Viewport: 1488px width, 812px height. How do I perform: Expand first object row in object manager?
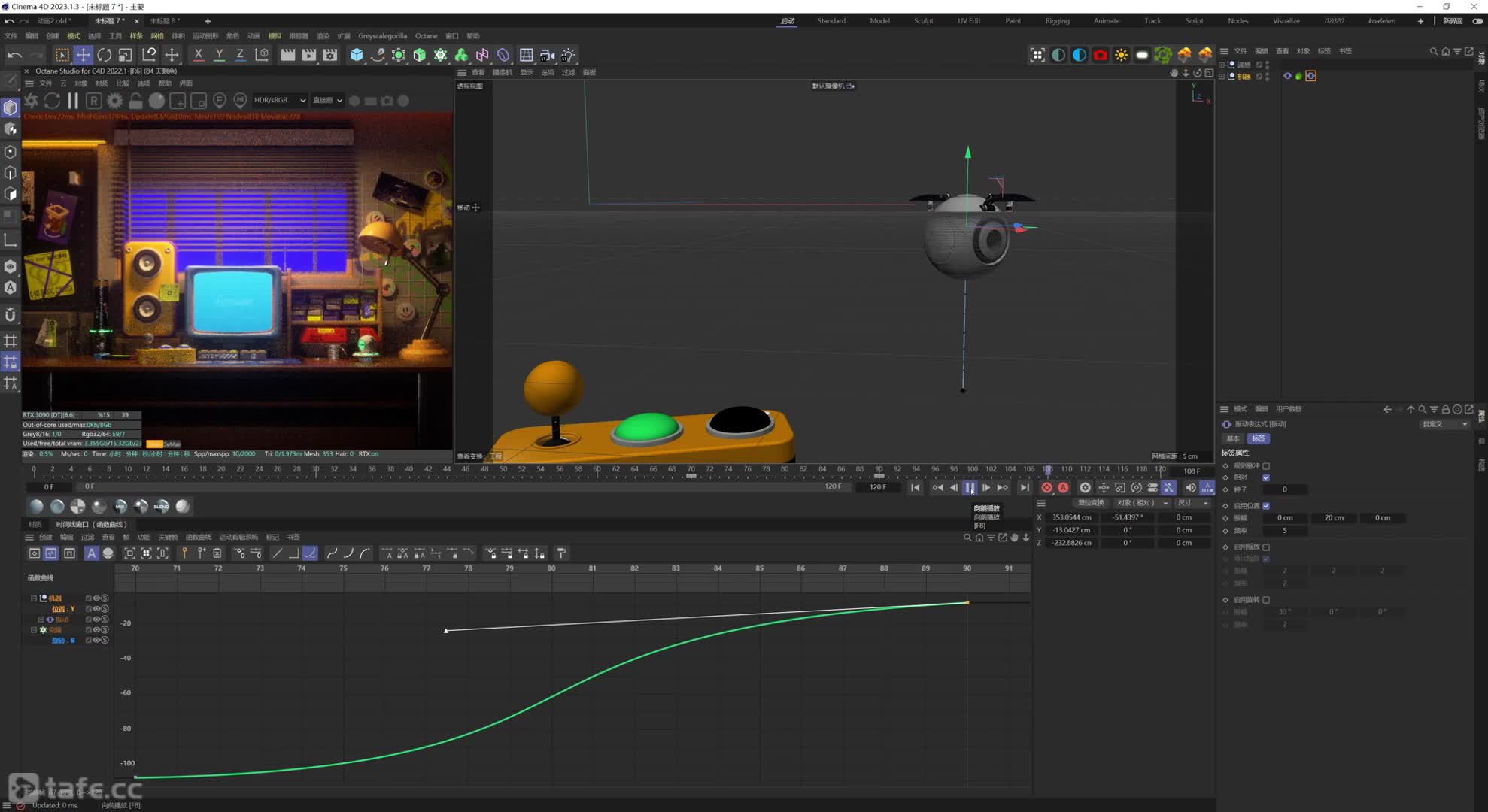(1222, 65)
